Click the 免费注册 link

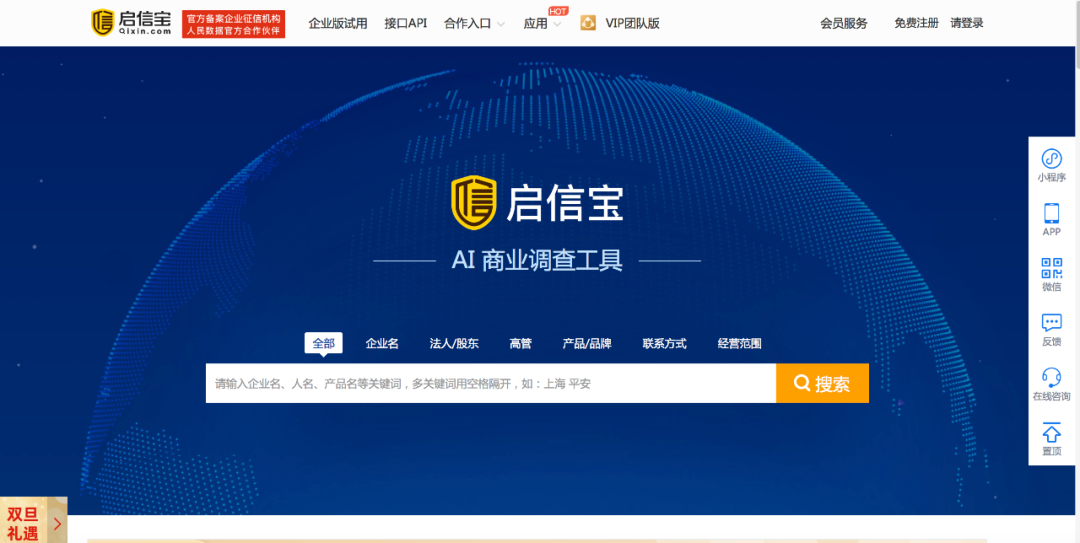coord(916,23)
